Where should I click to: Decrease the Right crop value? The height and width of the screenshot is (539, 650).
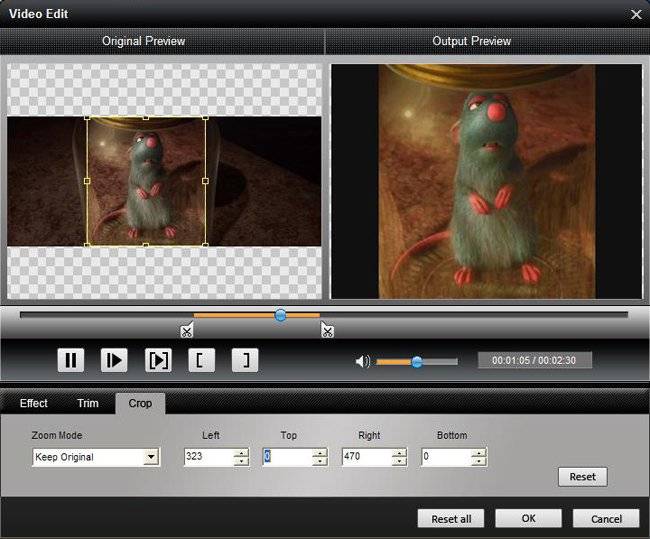[400, 461]
